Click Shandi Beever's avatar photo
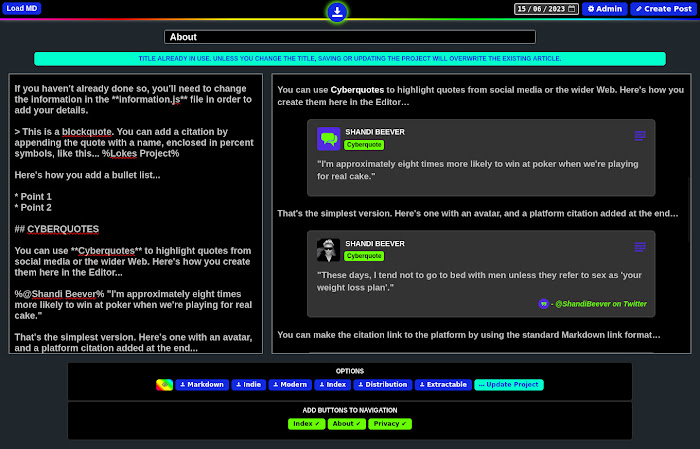700x449 pixels. (x=328, y=249)
